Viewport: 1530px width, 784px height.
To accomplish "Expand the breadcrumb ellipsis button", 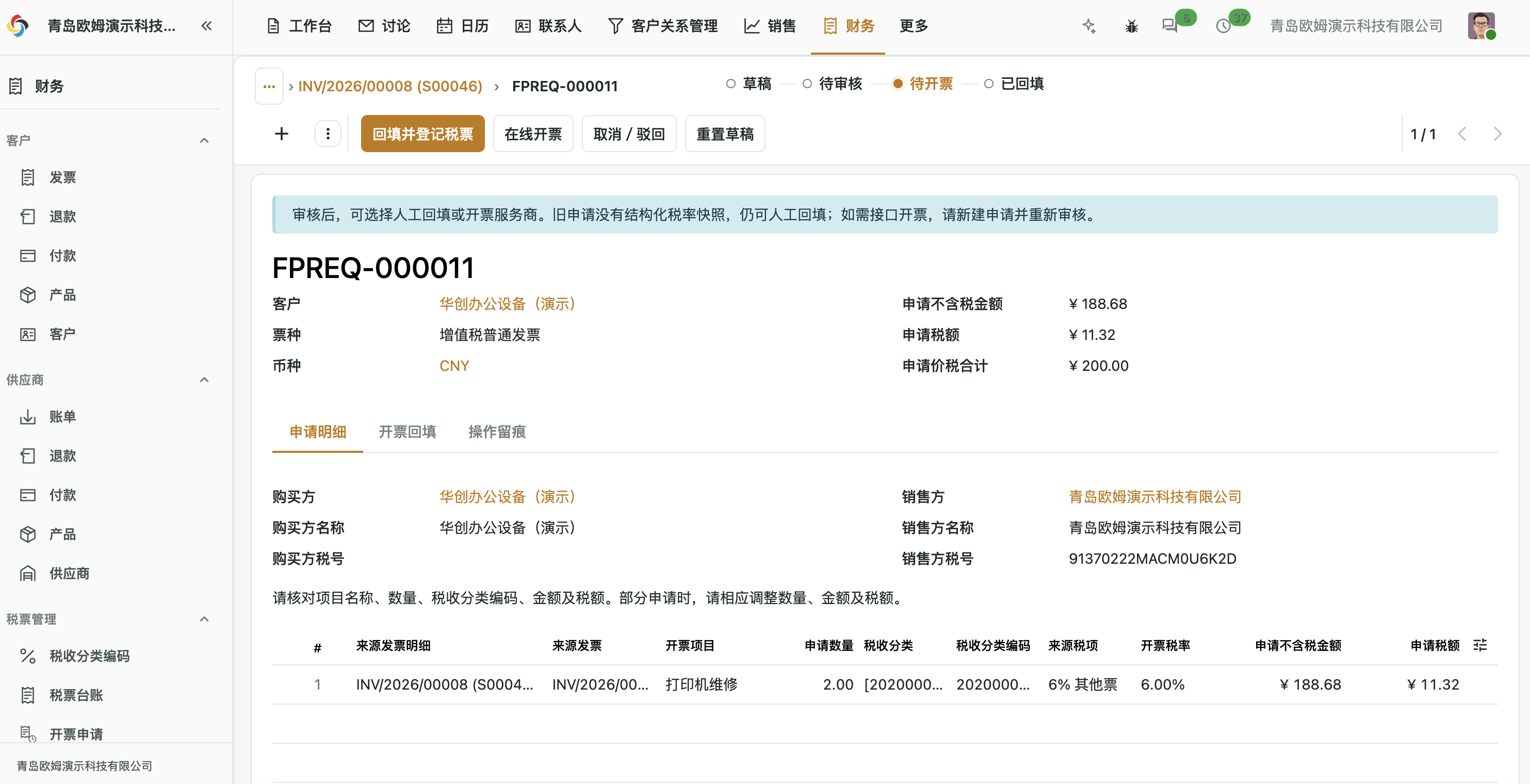I will [269, 86].
